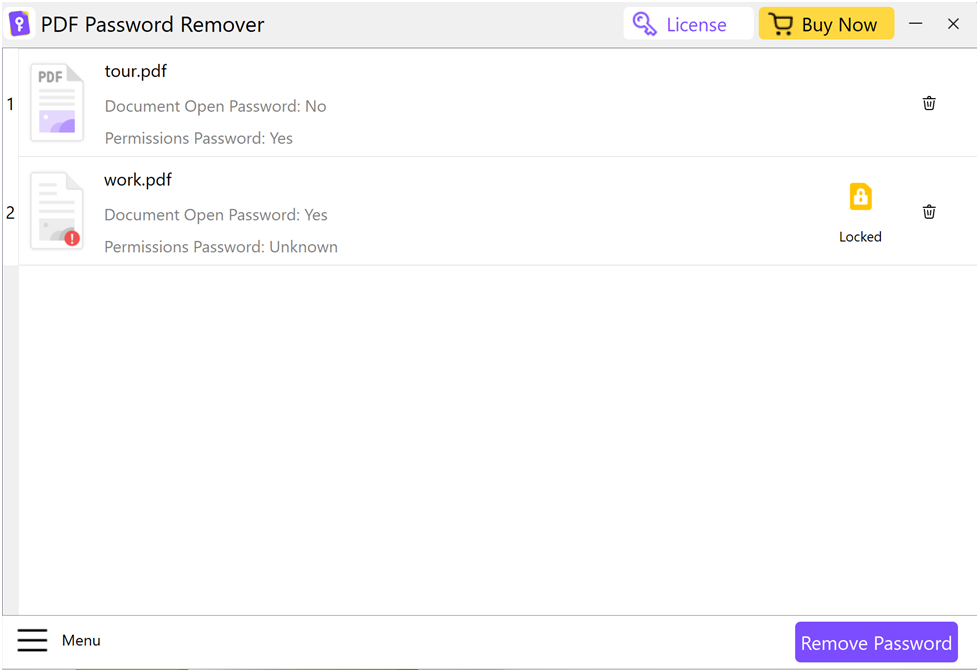Select the tour.pdf document thumbnail
This screenshot has width=979, height=672.
pos(57,102)
